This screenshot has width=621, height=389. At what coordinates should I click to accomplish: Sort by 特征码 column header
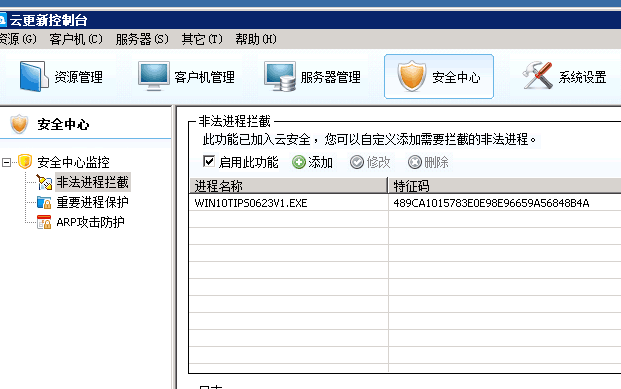pos(505,185)
